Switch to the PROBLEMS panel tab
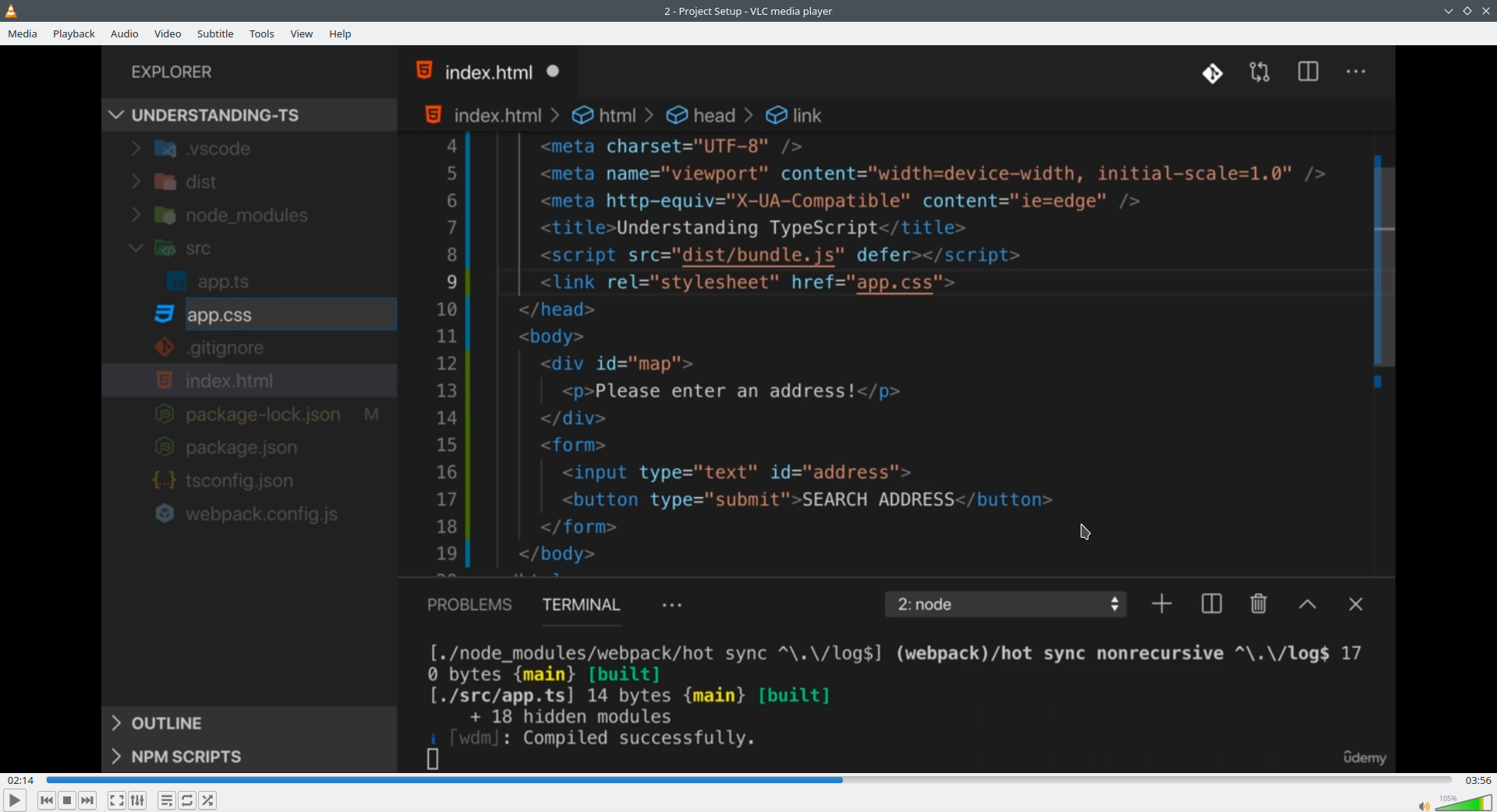 469,605
